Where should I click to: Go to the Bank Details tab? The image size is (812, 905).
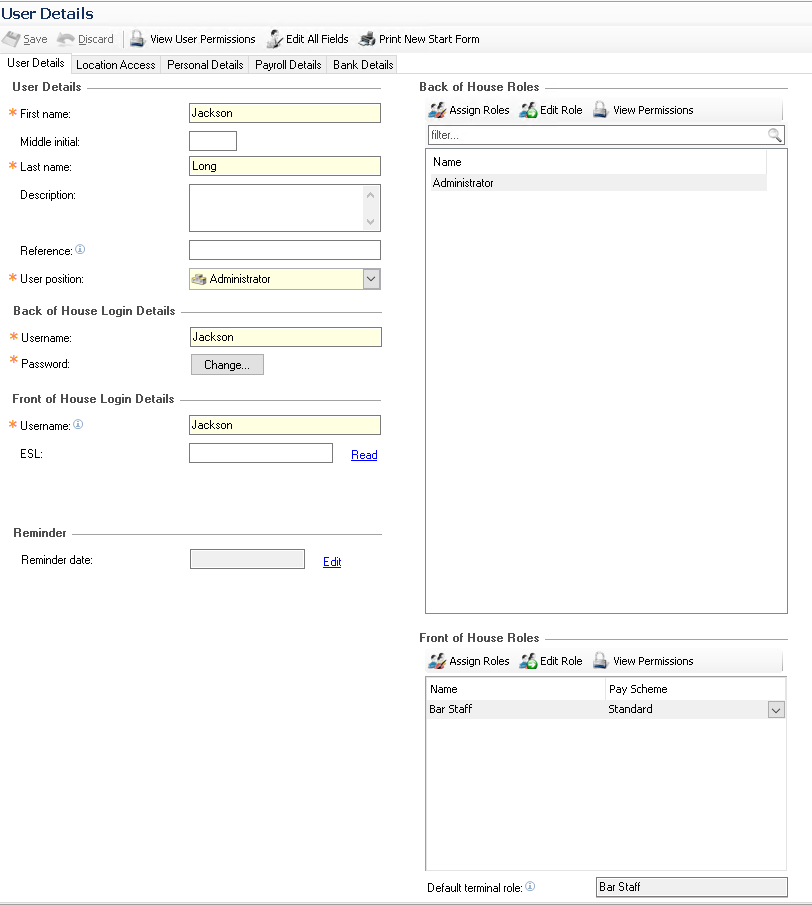click(x=363, y=65)
